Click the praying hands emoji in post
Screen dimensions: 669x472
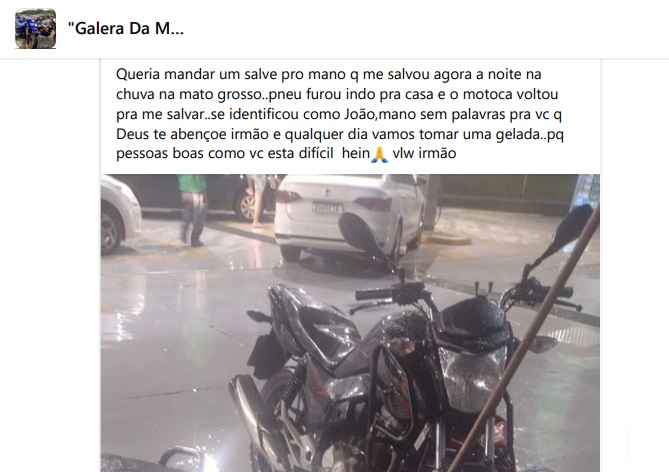pos(379,154)
